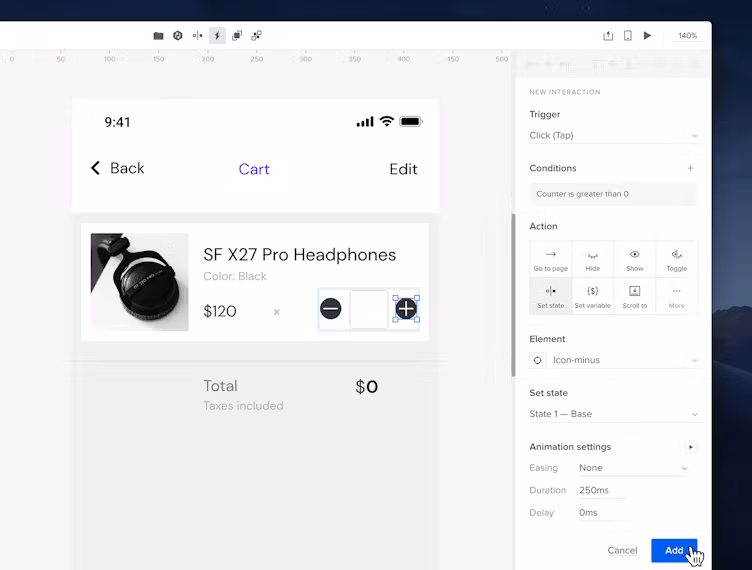
Task: Select the 'Counter is greater than 0' condition
Action: coord(614,194)
